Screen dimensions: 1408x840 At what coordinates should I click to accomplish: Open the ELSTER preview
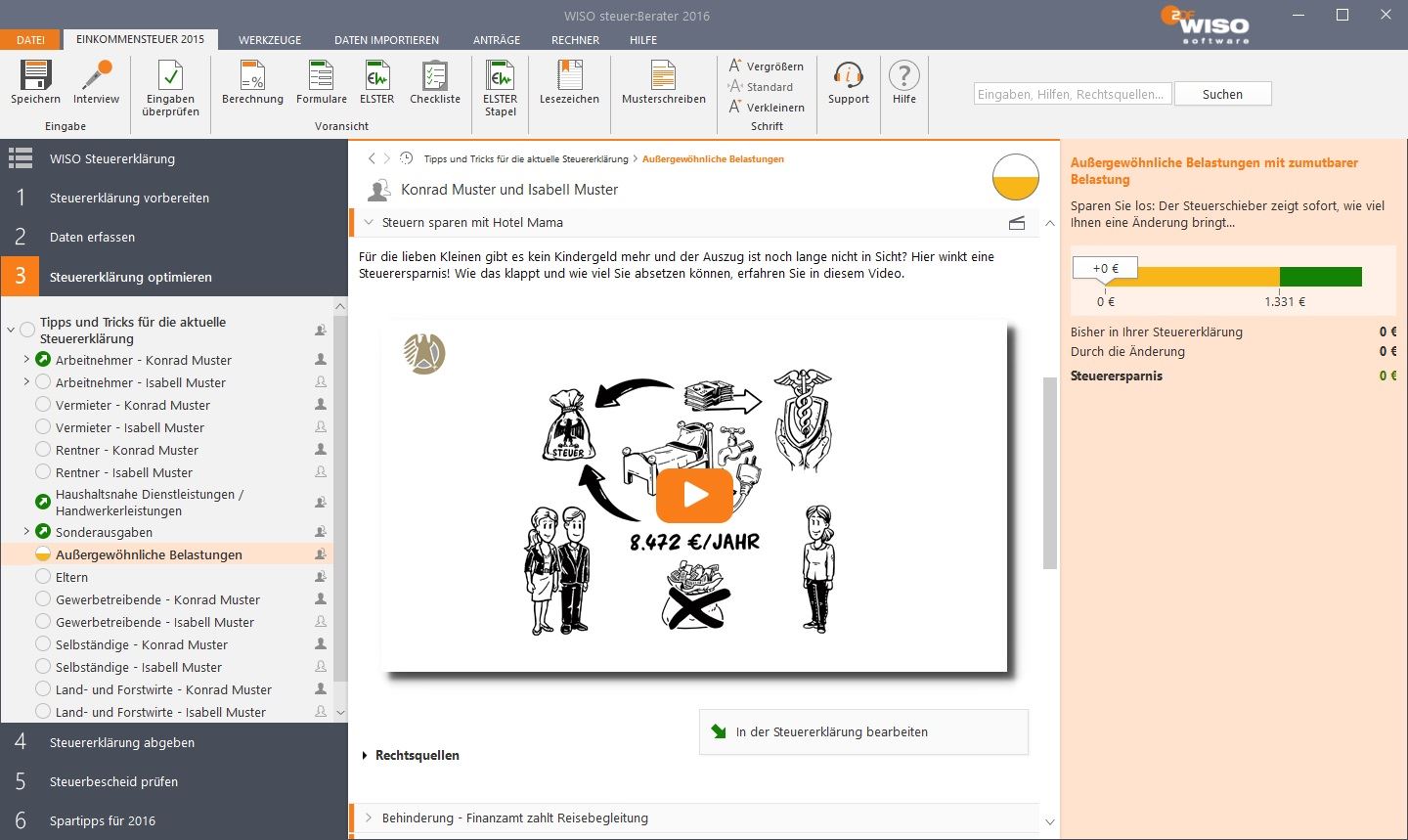click(377, 81)
